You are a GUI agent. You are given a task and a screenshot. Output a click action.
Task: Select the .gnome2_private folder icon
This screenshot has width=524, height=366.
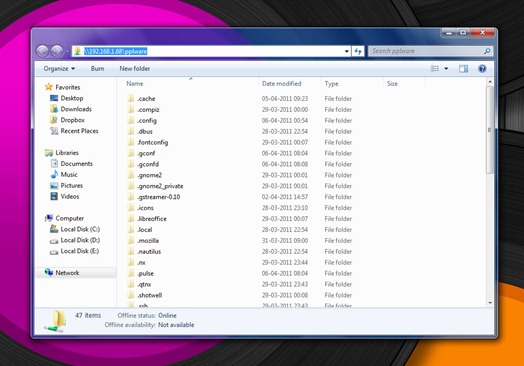(x=131, y=186)
